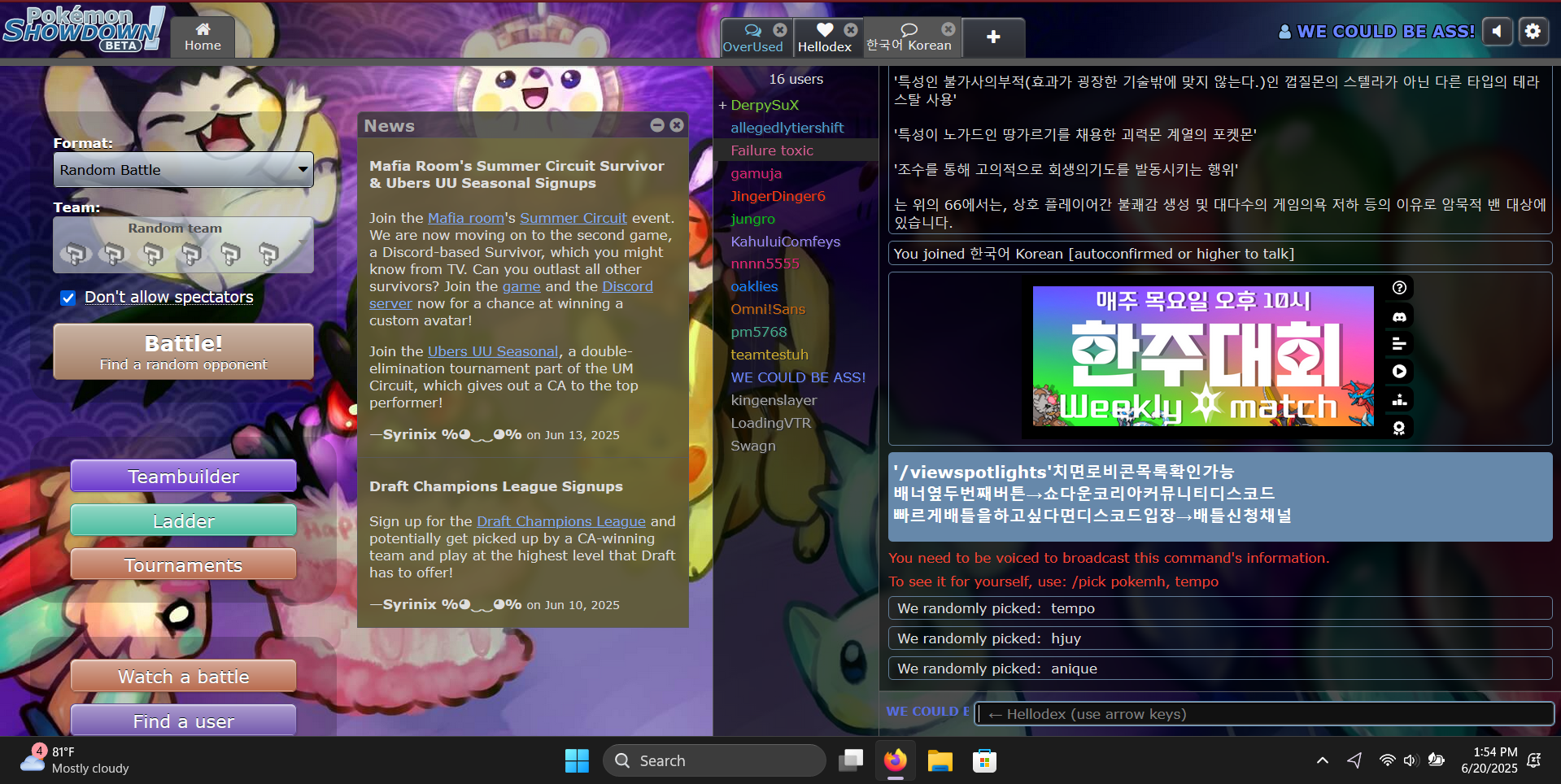Viewport: 1561px width, 784px height.
Task: Open Microsoft Store from the taskbar
Action: pyautogui.click(x=984, y=760)
